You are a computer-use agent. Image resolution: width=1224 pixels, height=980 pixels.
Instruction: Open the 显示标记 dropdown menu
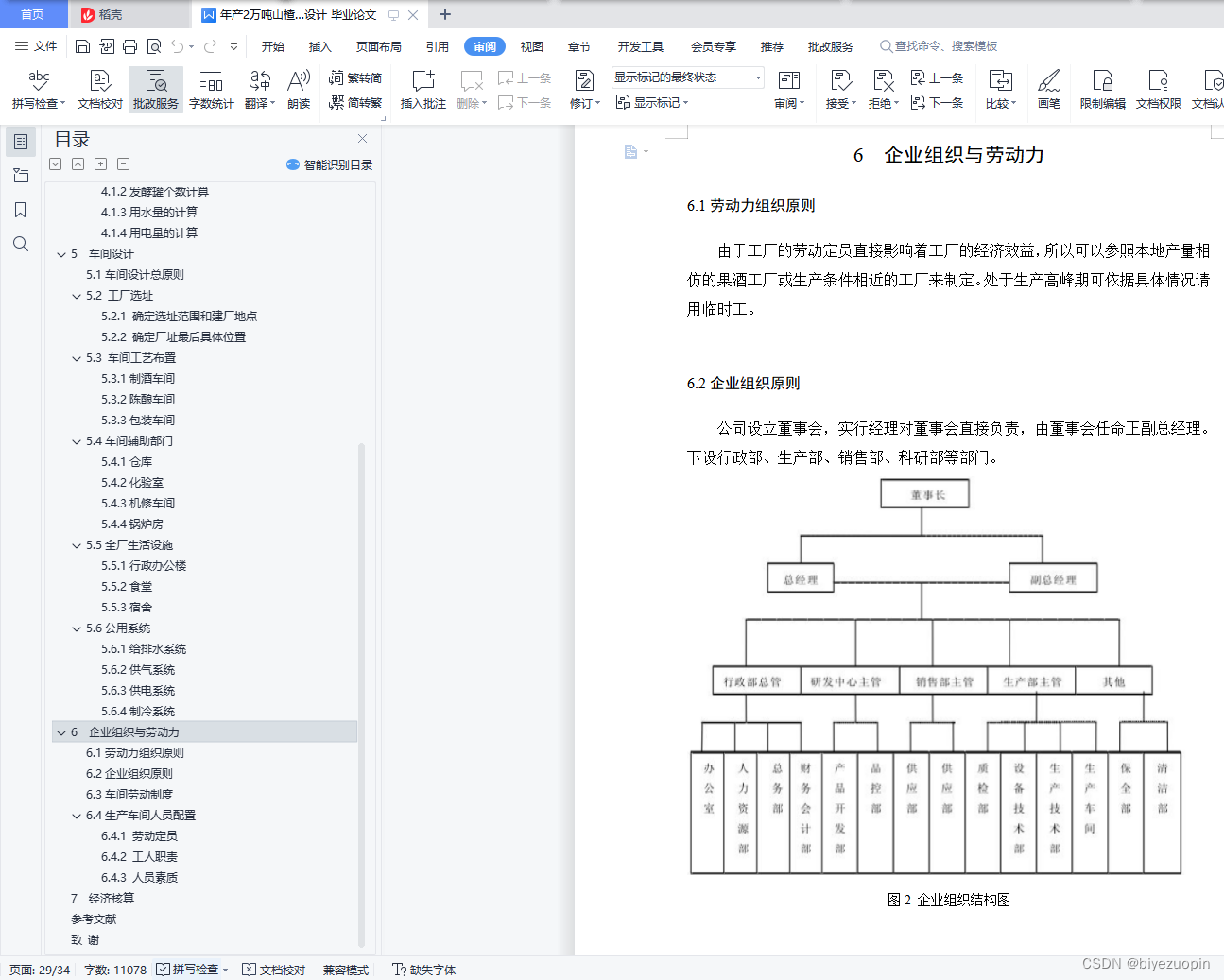[x=652, y=102]
